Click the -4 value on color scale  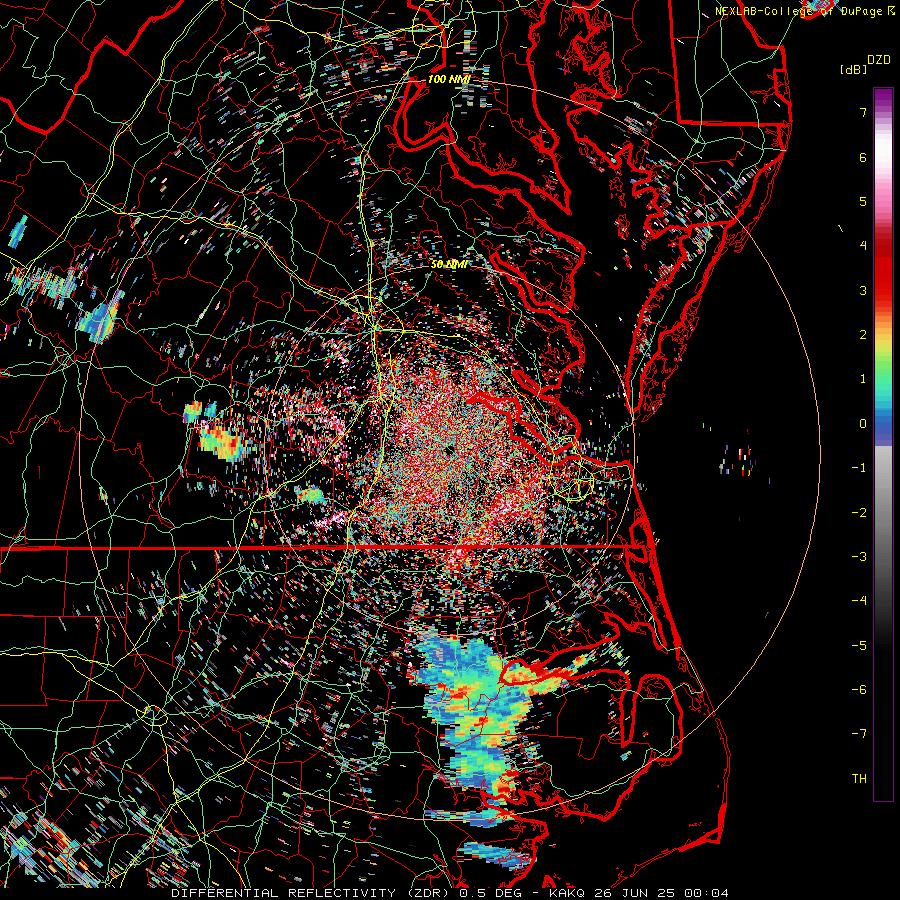coord(859,601)
